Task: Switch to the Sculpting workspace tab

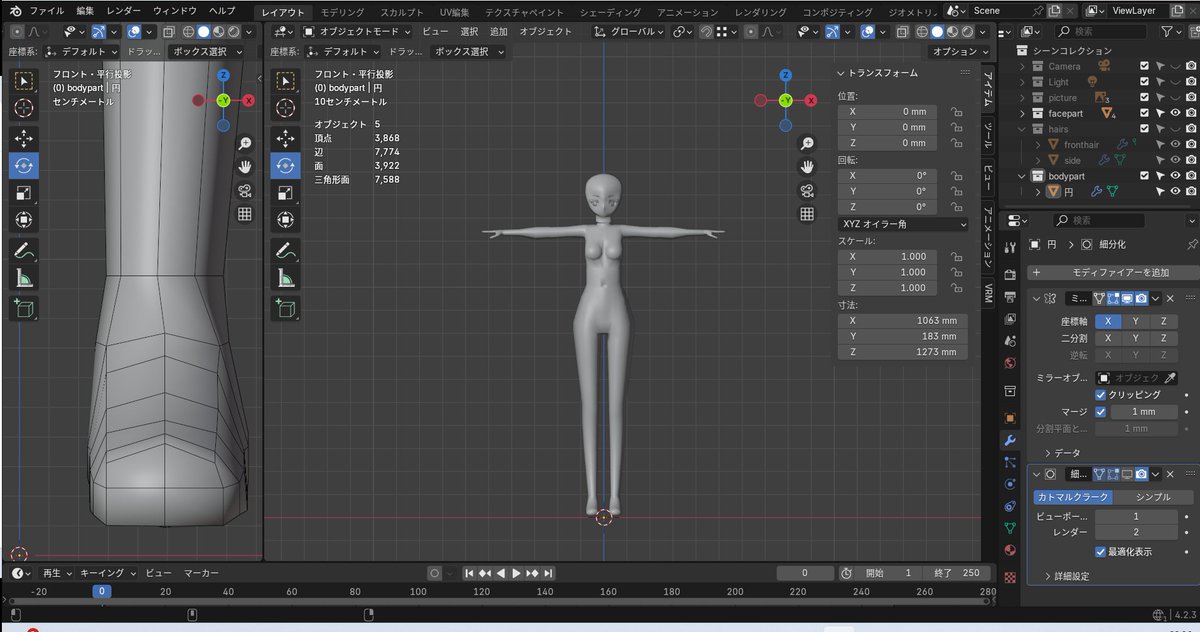Action: (x=402, y=12)
